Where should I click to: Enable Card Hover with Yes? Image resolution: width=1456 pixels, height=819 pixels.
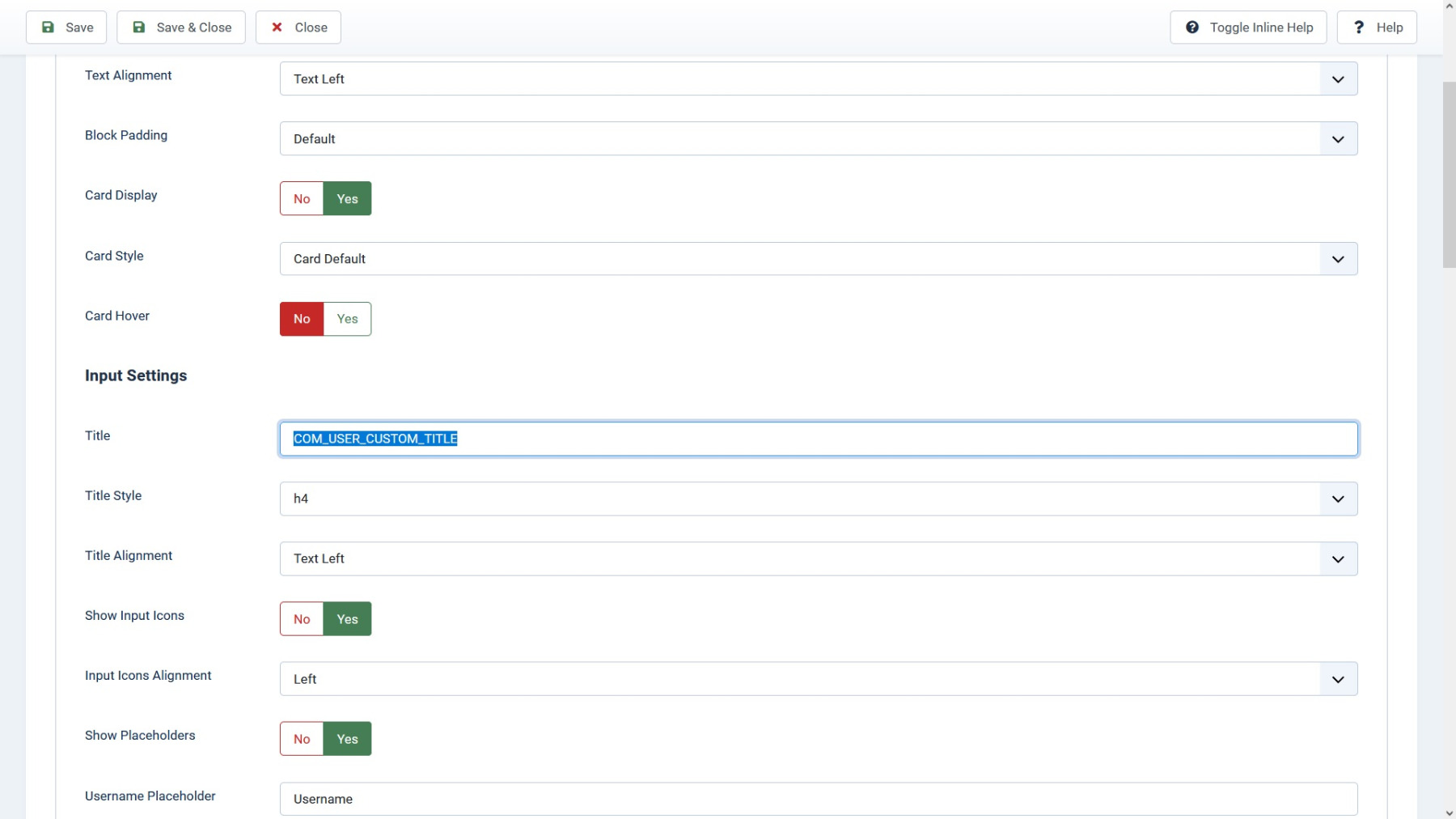(347, 319)
